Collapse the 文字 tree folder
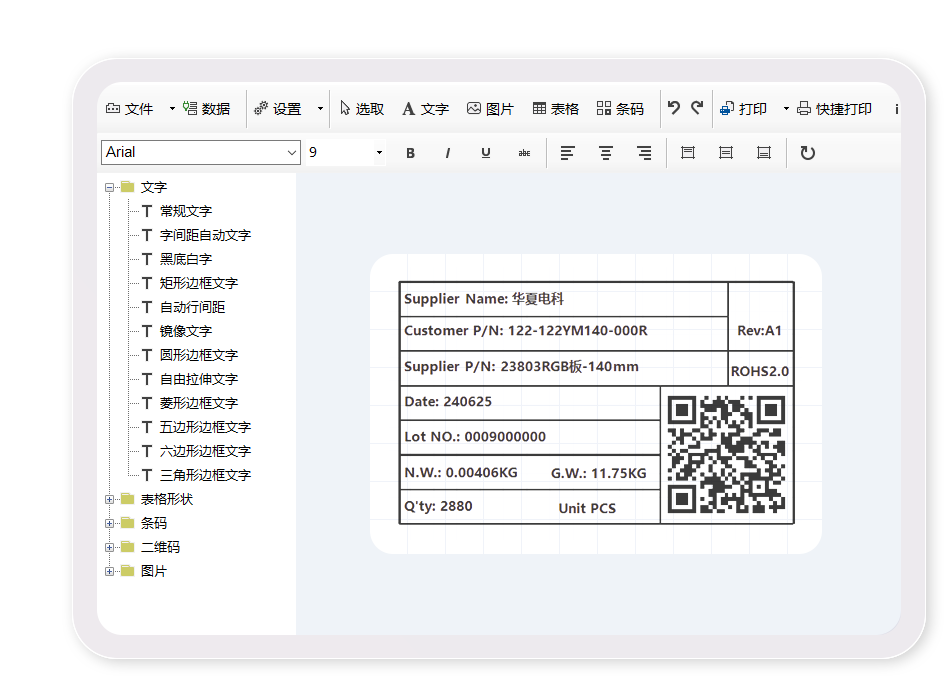 [110, 187]
